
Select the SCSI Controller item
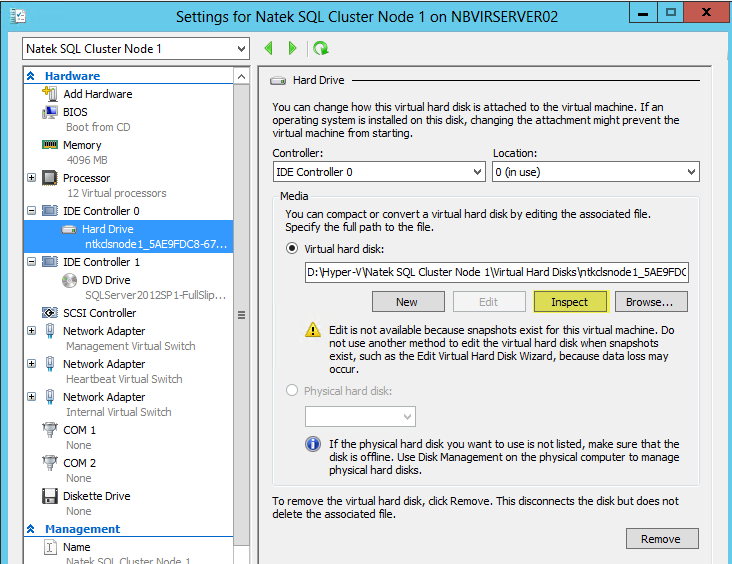99,313
